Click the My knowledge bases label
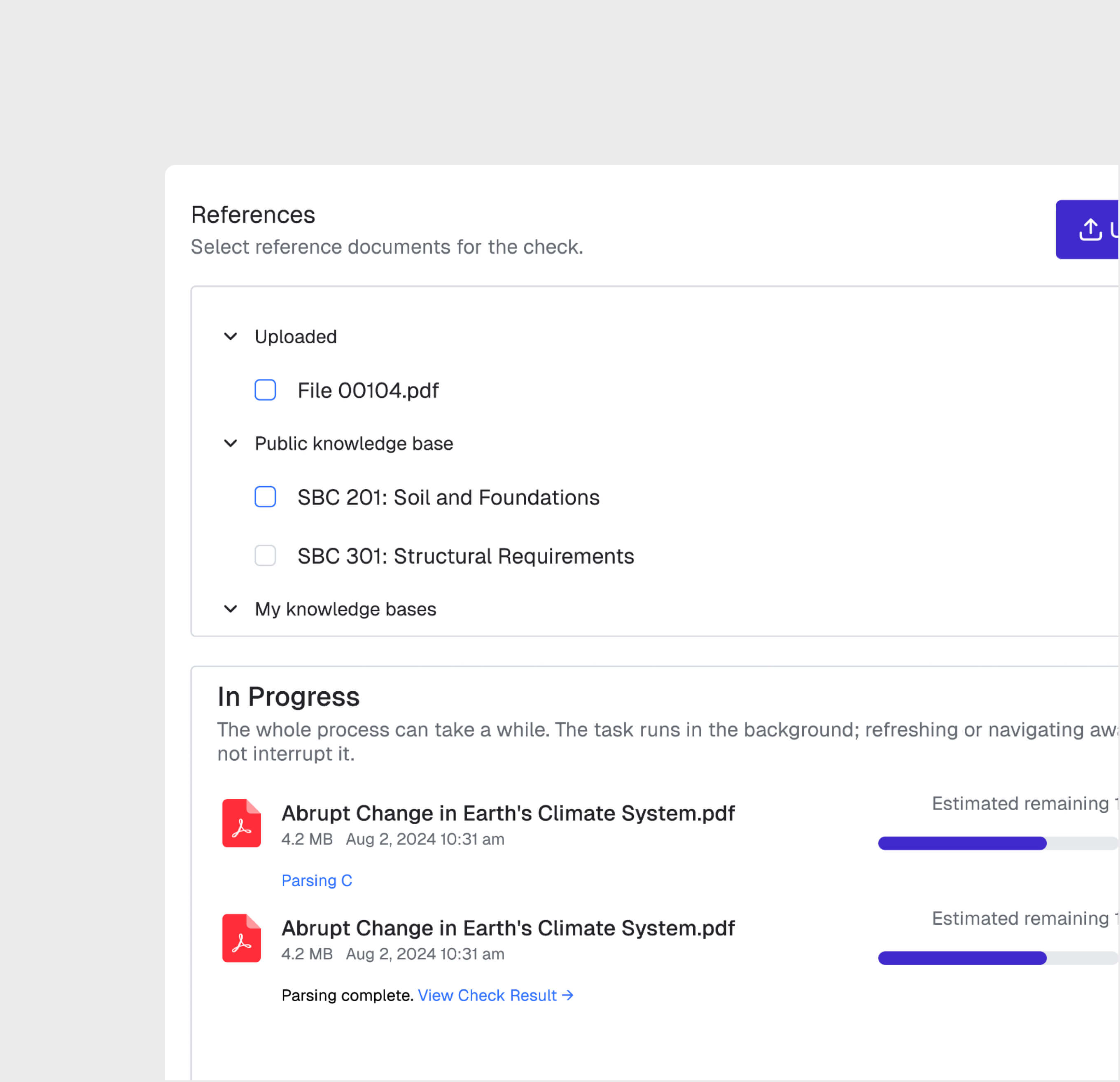 (x=345, y=609)
